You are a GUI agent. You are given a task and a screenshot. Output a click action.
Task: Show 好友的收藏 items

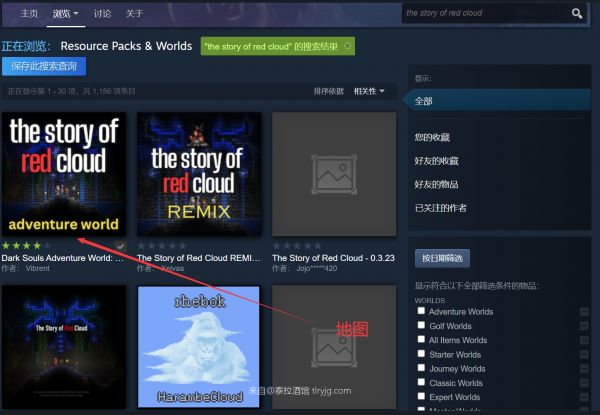pyautogui.click(x=437, y=161)
